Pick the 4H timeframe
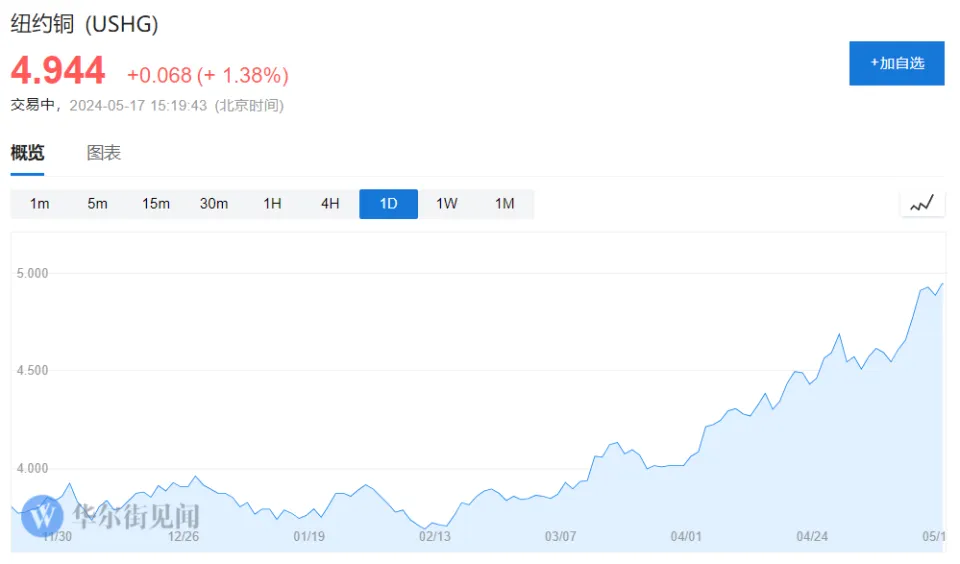960x564 pixels. (330, 204)
